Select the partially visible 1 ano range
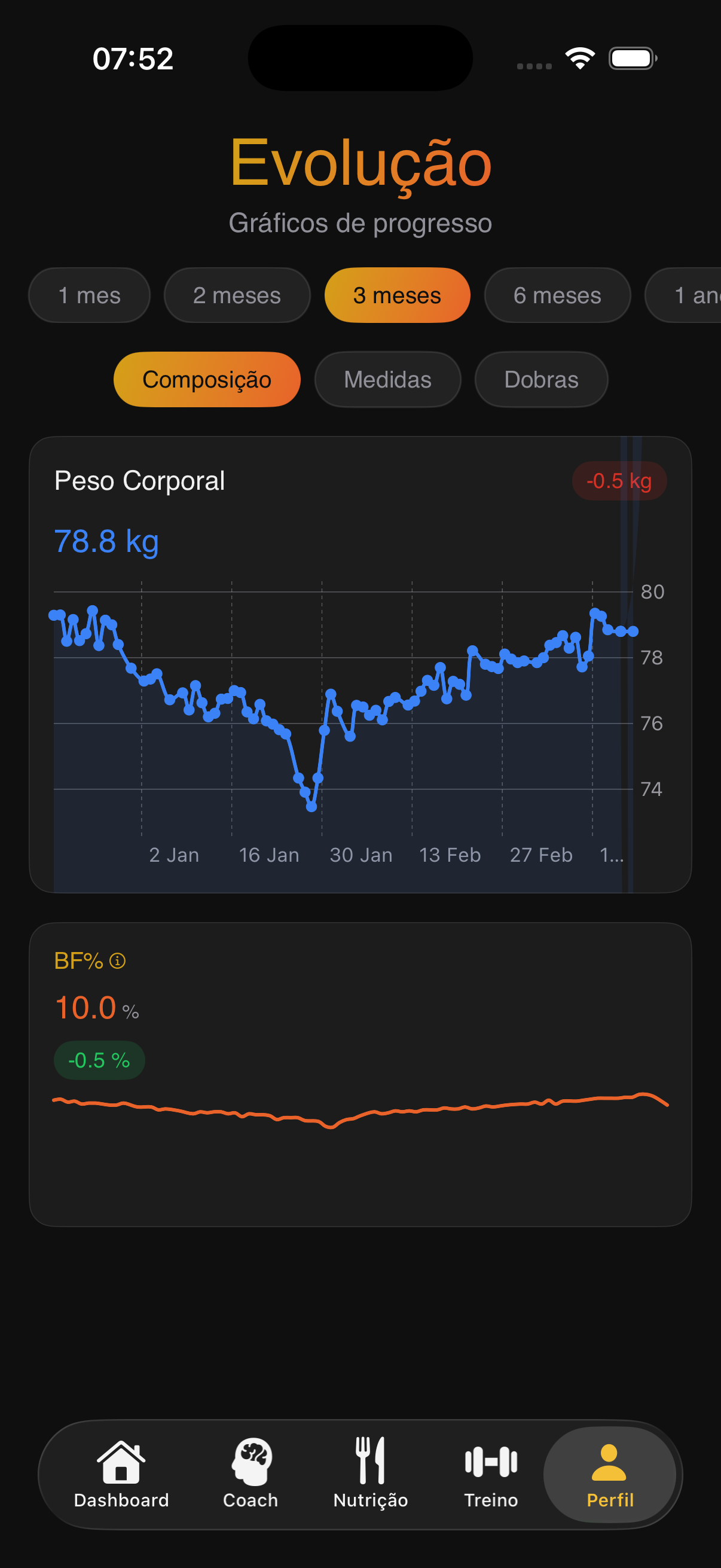Viewport: 721px width, 1568px height. 693,295
